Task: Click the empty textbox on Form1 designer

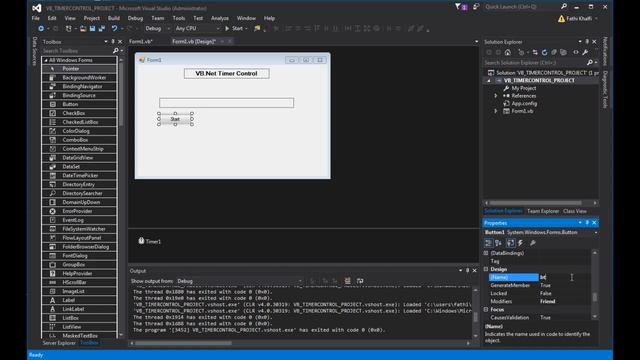Action: click(x=227, y=102)
